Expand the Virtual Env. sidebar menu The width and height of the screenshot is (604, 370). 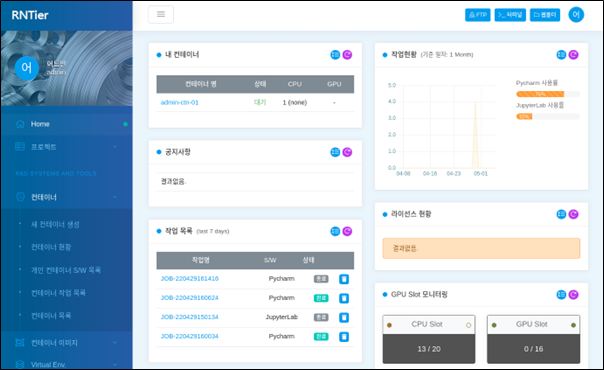(x=67, y=364)
